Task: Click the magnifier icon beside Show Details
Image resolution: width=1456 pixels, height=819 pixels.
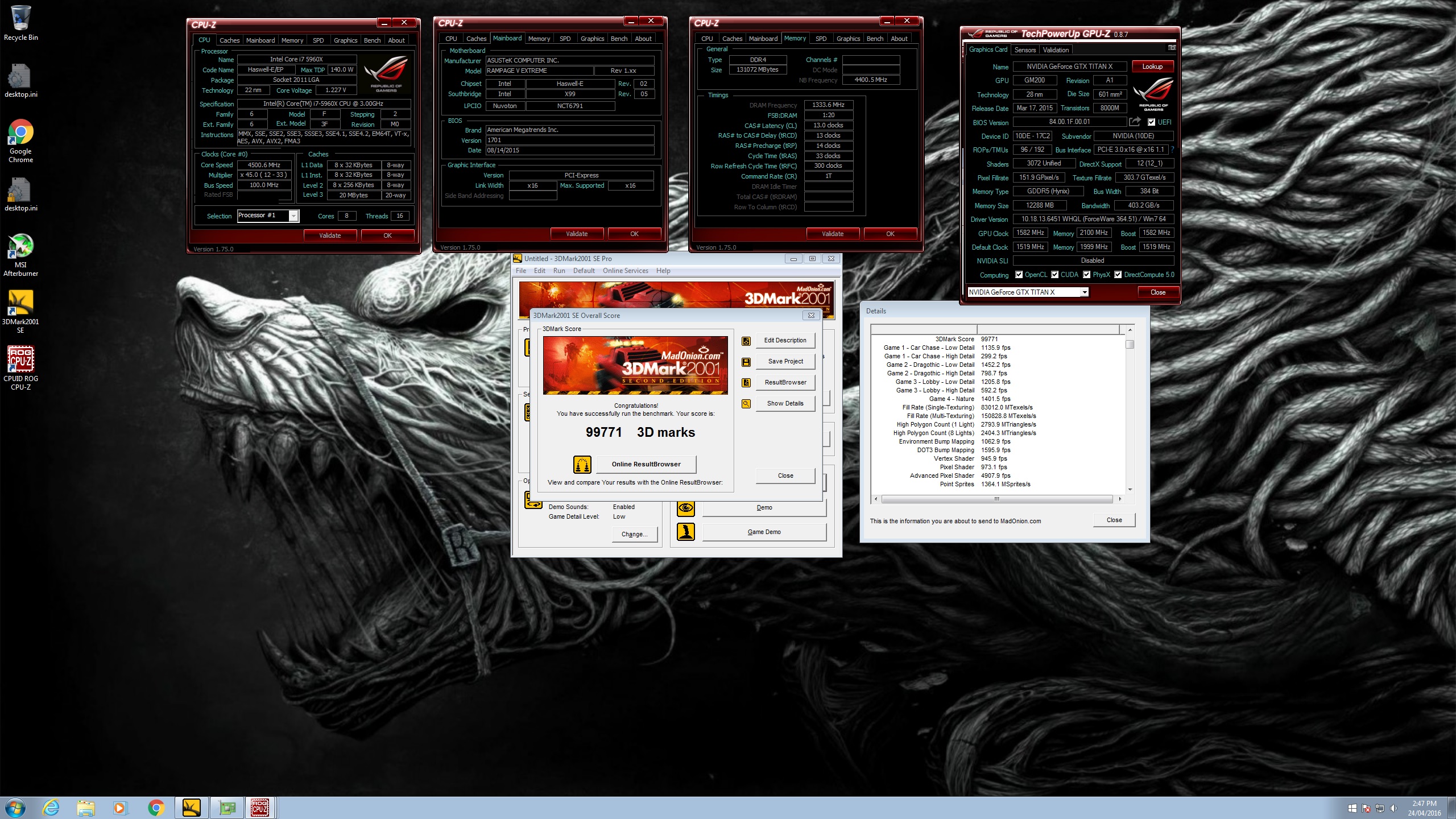Action: pyautogui.click(x=746, y=404)
